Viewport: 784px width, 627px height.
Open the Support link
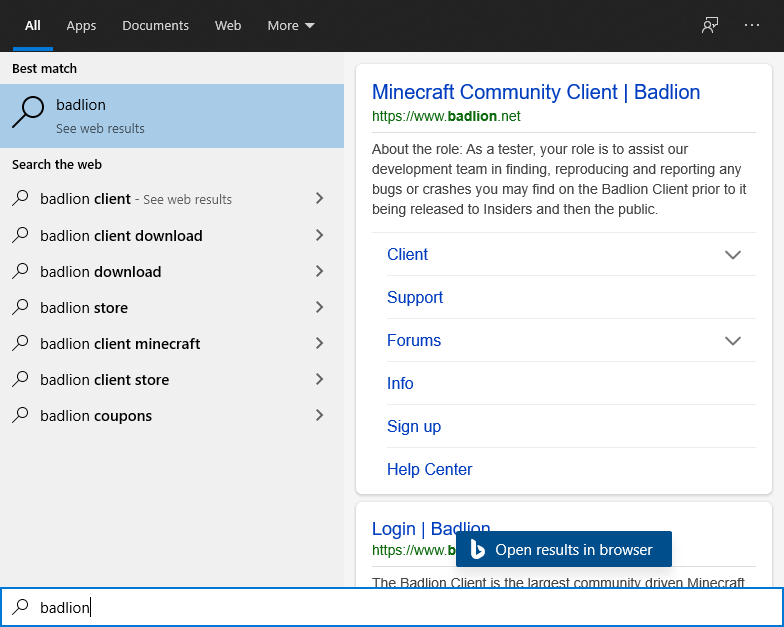tap(415, 298)
